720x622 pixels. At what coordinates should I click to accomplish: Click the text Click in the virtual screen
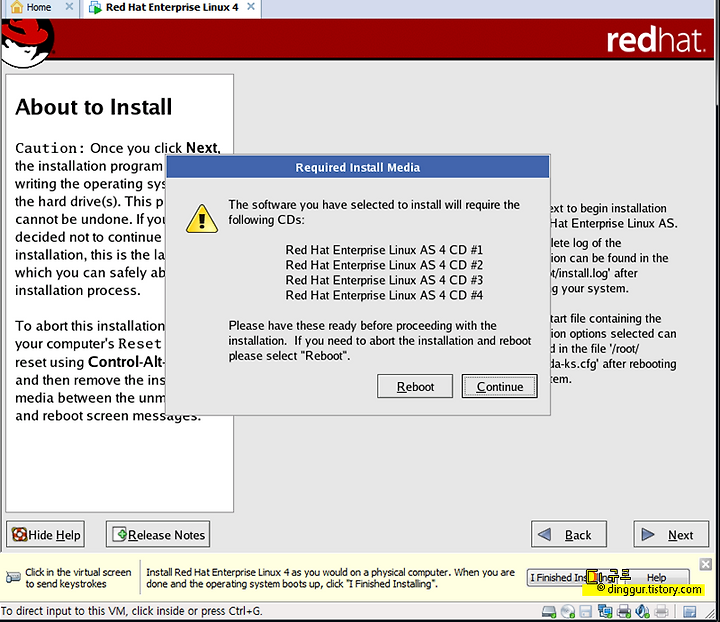(x=78, y=572)
